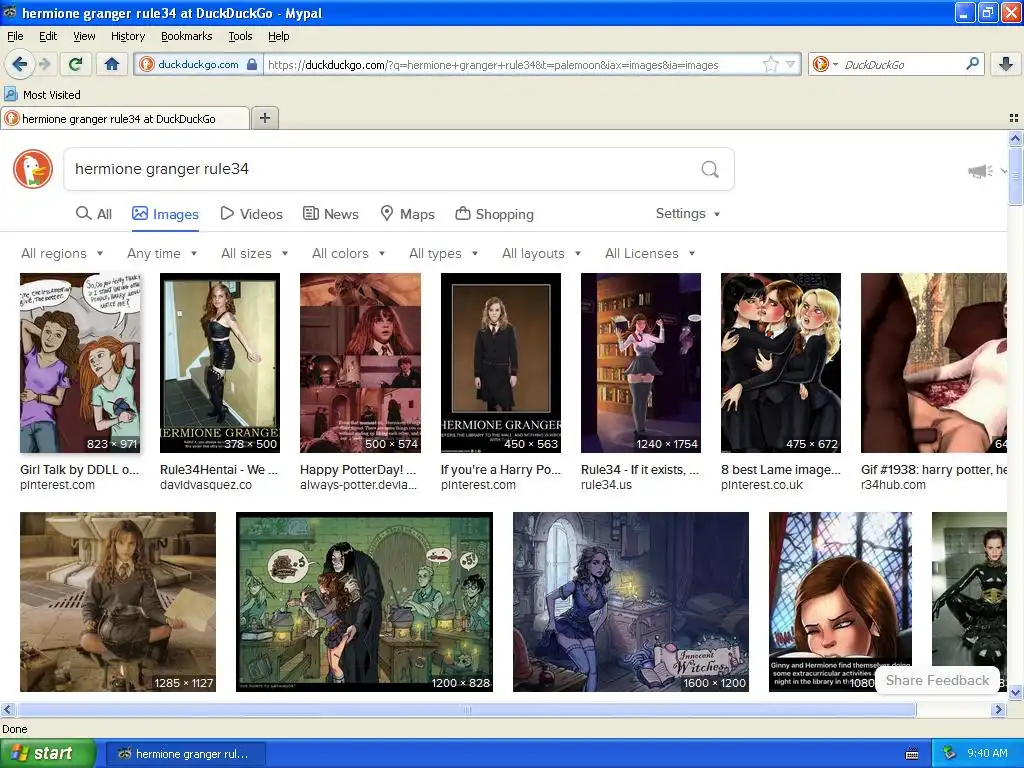Expand the All regions filter
Viewport: 1024px width, 768px height.
point(62,253)
